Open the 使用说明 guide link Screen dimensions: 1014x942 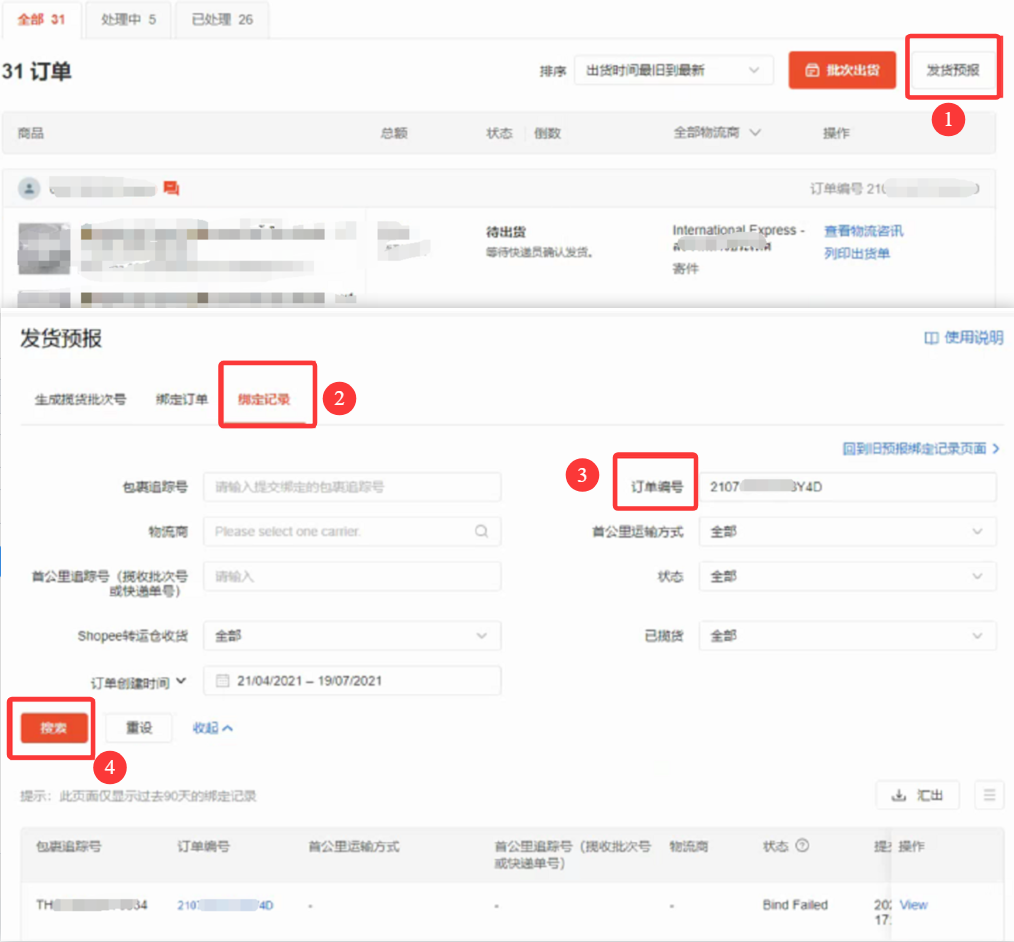(964, 337)
